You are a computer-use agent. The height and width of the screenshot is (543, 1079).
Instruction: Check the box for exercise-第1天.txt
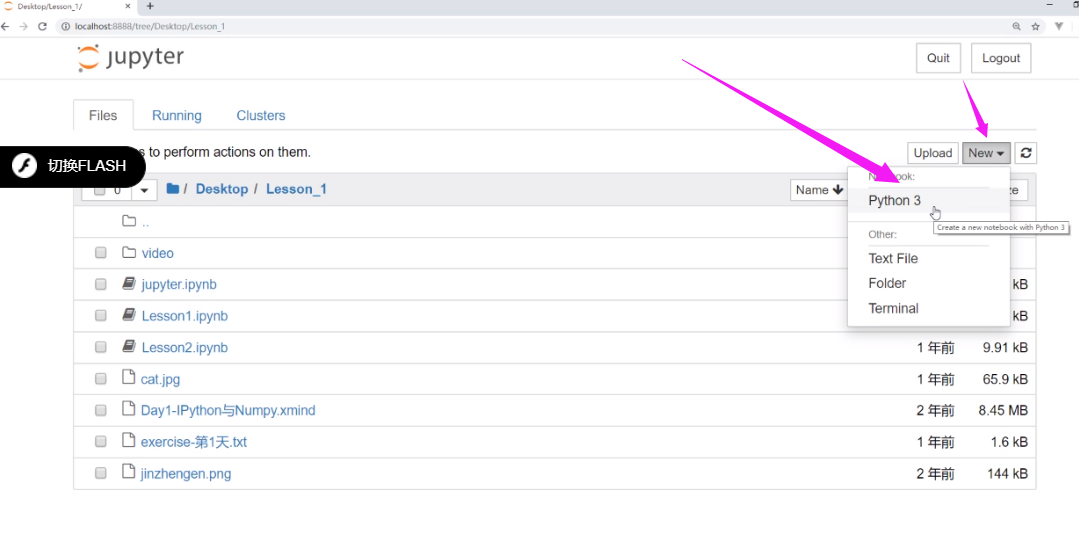click(x=100, y=442)
